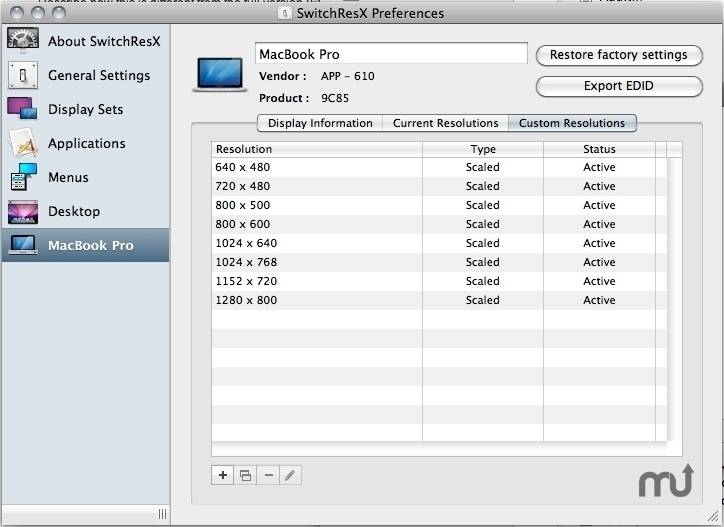Screen dimensions: 724x527
Task: Open the General Settings pane
Action: tap(99, 75)
